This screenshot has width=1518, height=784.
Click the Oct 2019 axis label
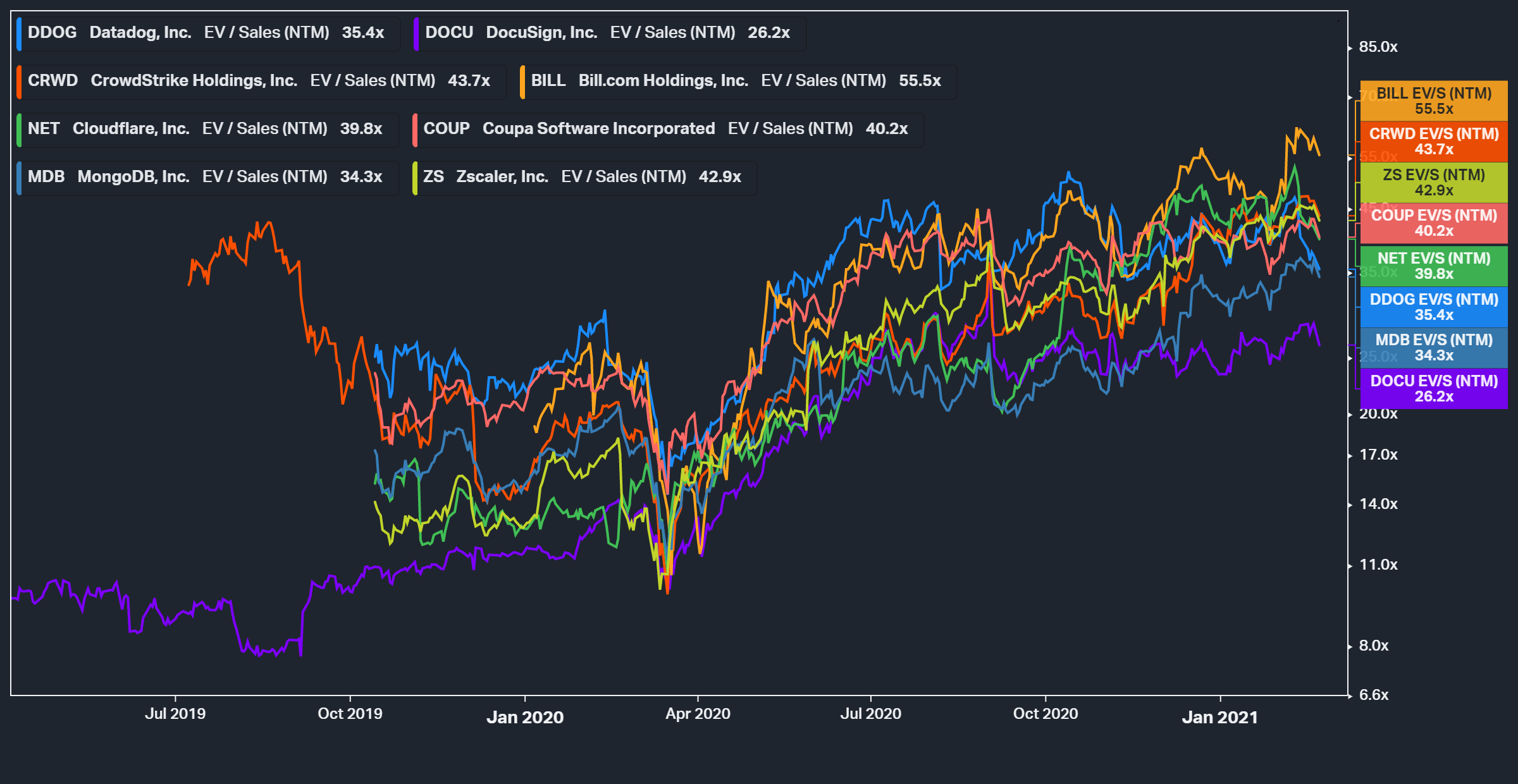point(350,714)
